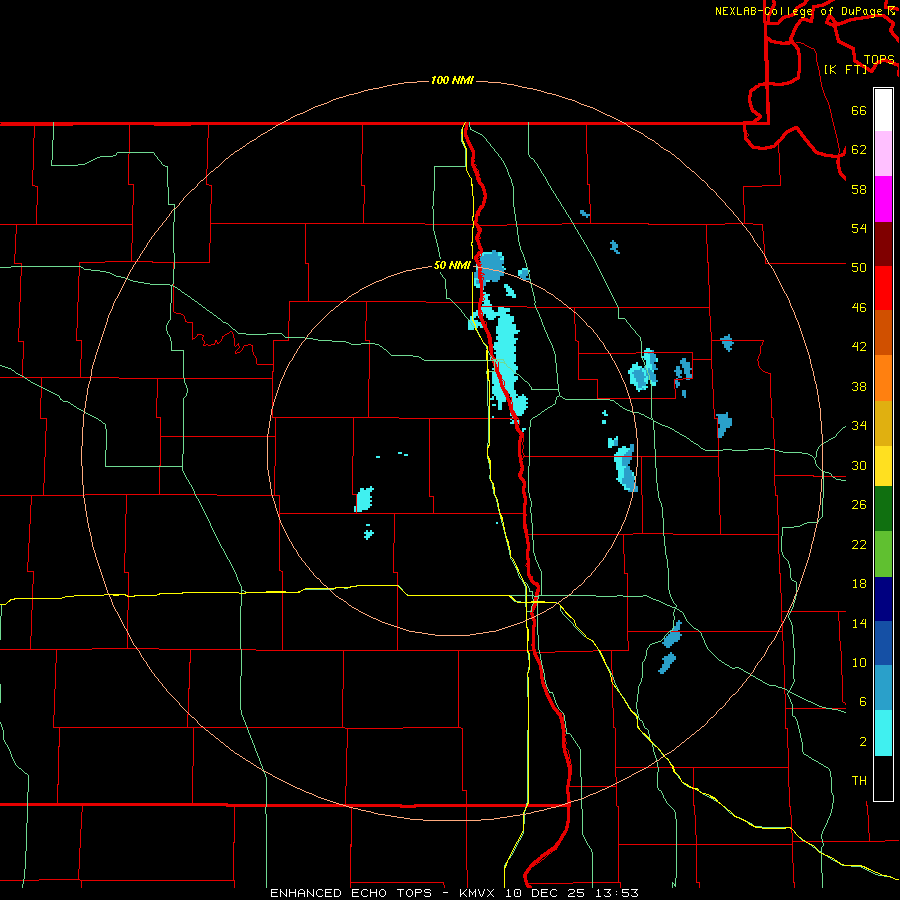Click the legend scale value 50
The height and width of the screenshot is (900, 900).
[x=859, y=268]
